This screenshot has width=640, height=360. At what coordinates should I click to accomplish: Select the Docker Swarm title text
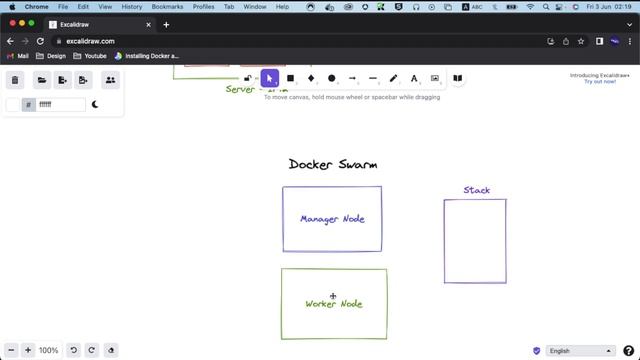pyautogui.click(x=333, y=164)
